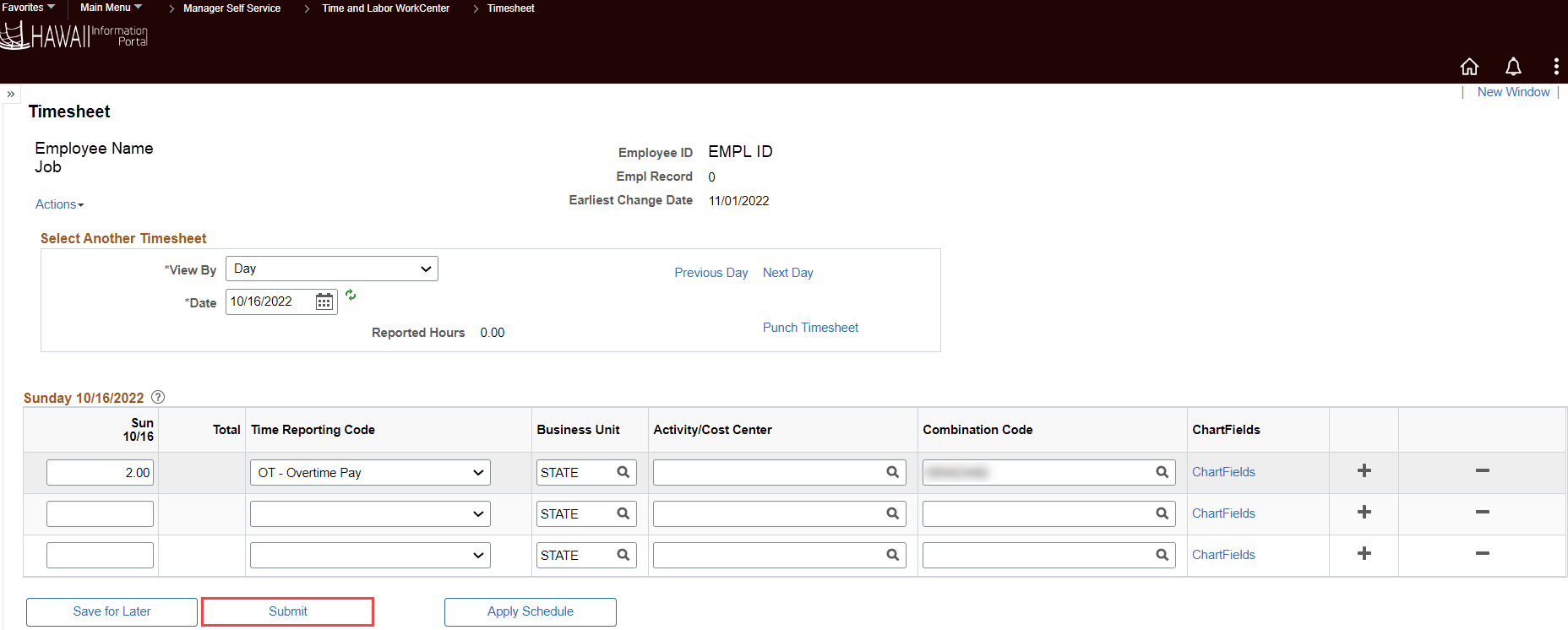Open the three-dot actions menu
This screenshot has width=1568, height=630.
[1555, 67]
